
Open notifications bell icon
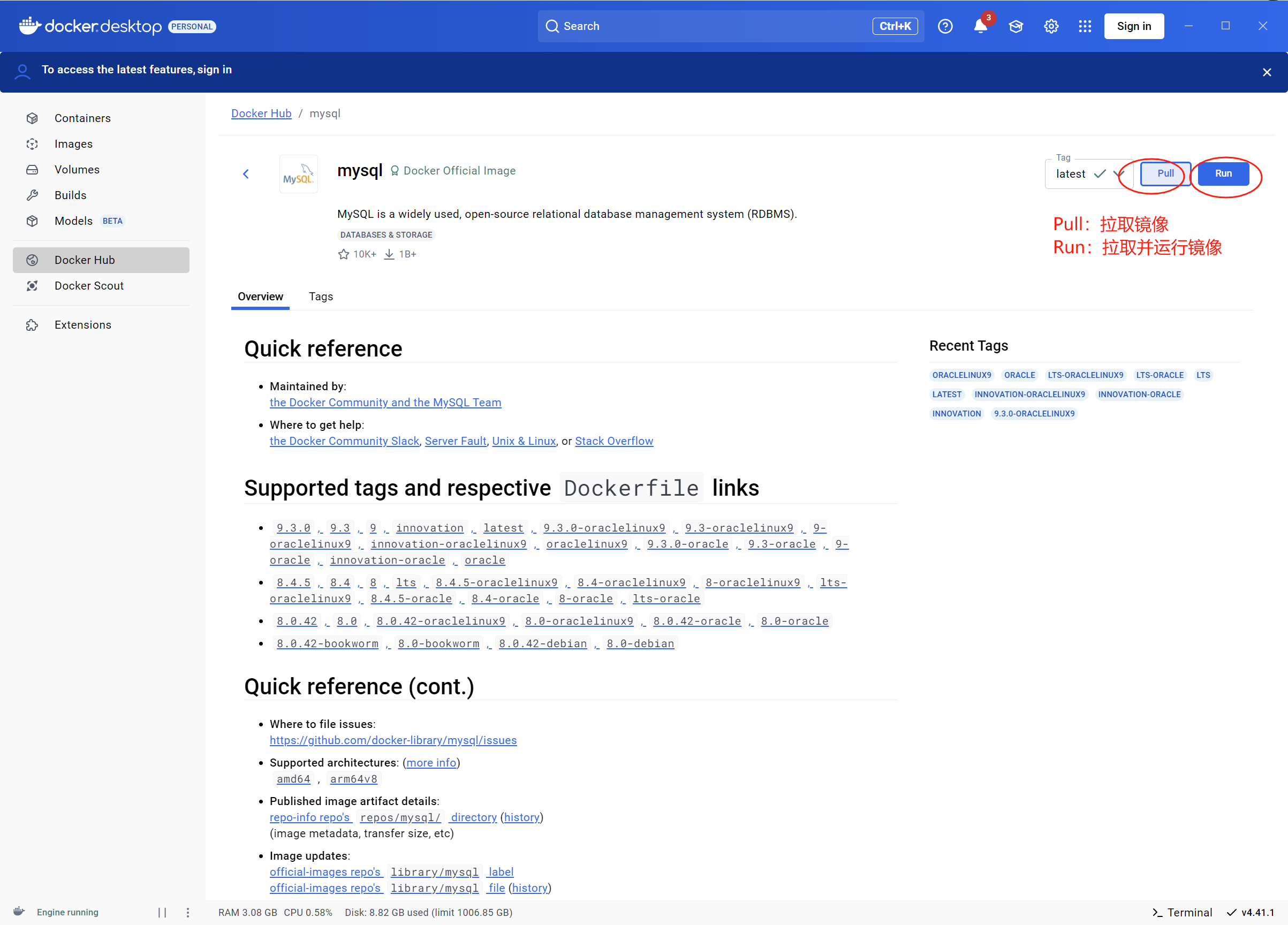980,26
